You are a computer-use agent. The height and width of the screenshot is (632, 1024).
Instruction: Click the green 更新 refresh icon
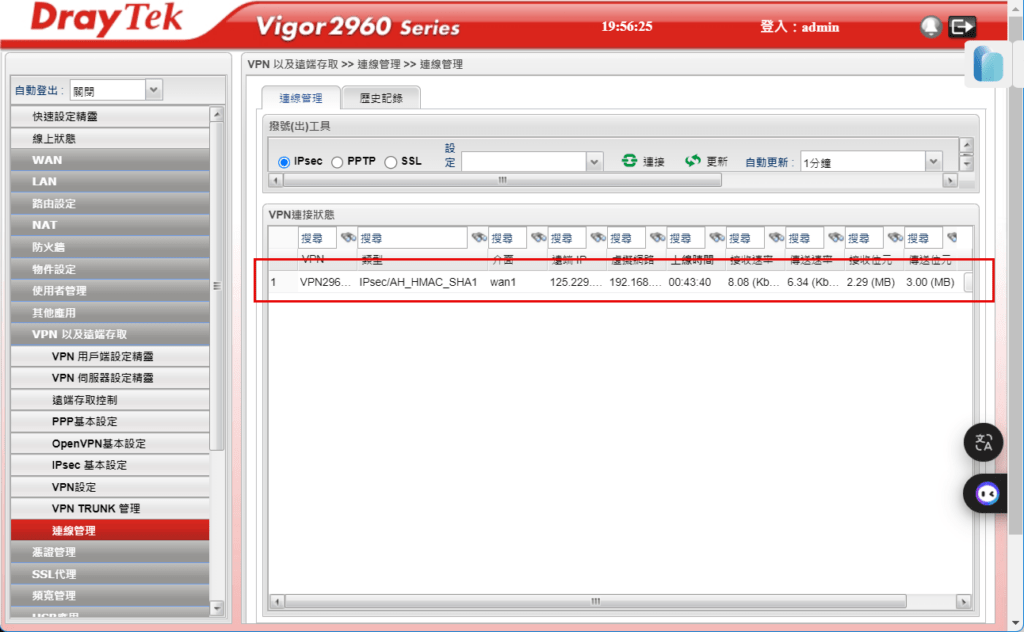tap(692, 161)
